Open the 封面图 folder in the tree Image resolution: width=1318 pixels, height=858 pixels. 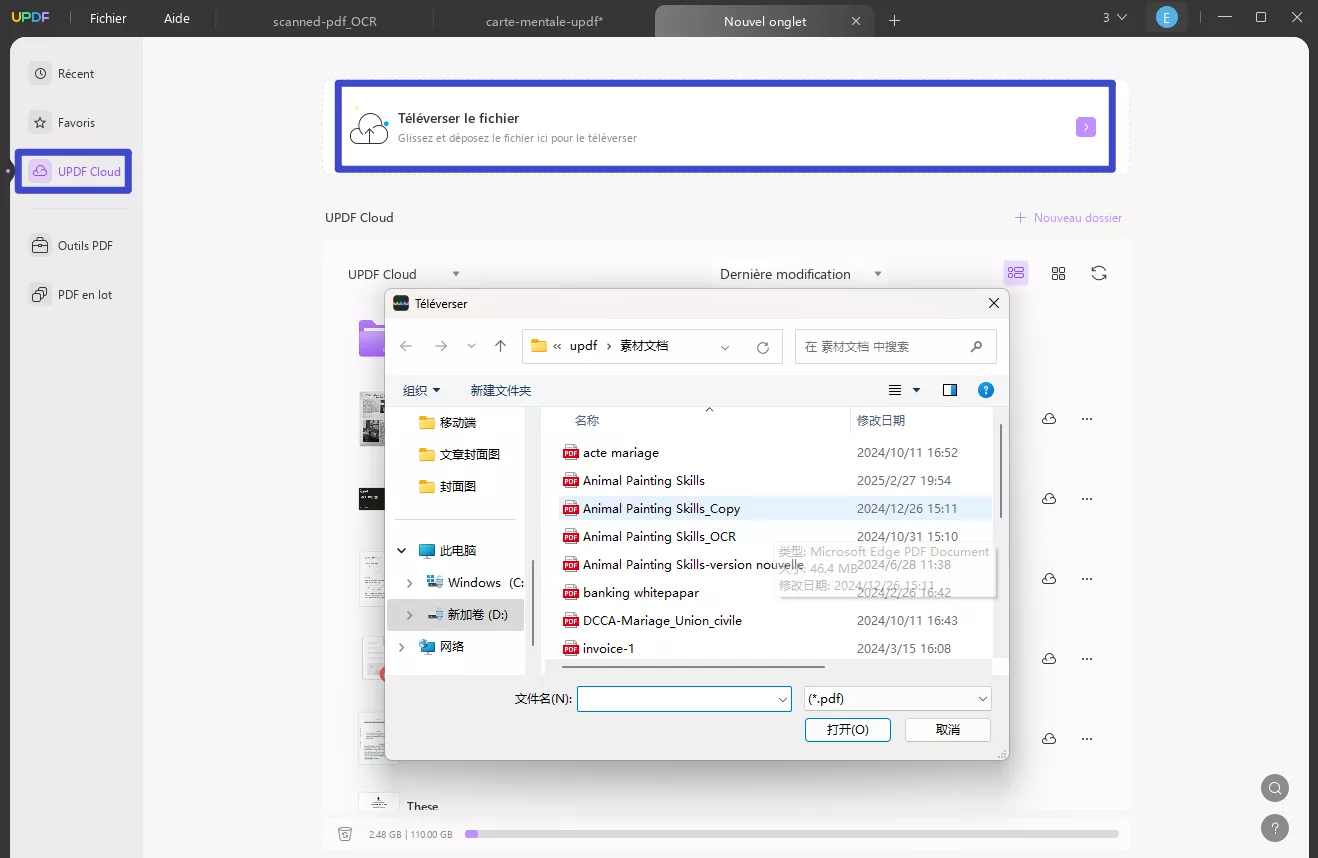pyautogui.click(x=447, y=486)
